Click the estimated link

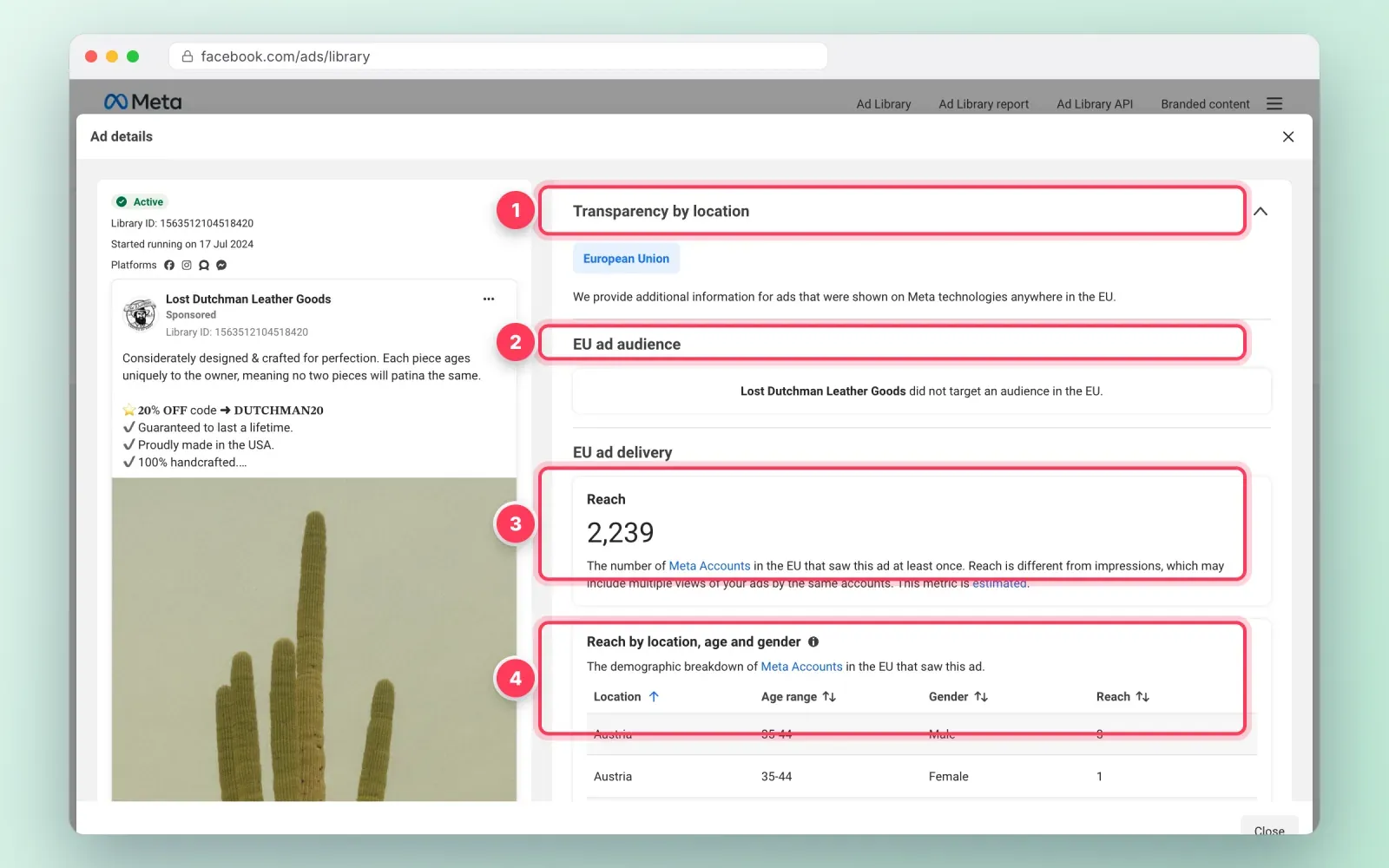(x=999, y=583)
